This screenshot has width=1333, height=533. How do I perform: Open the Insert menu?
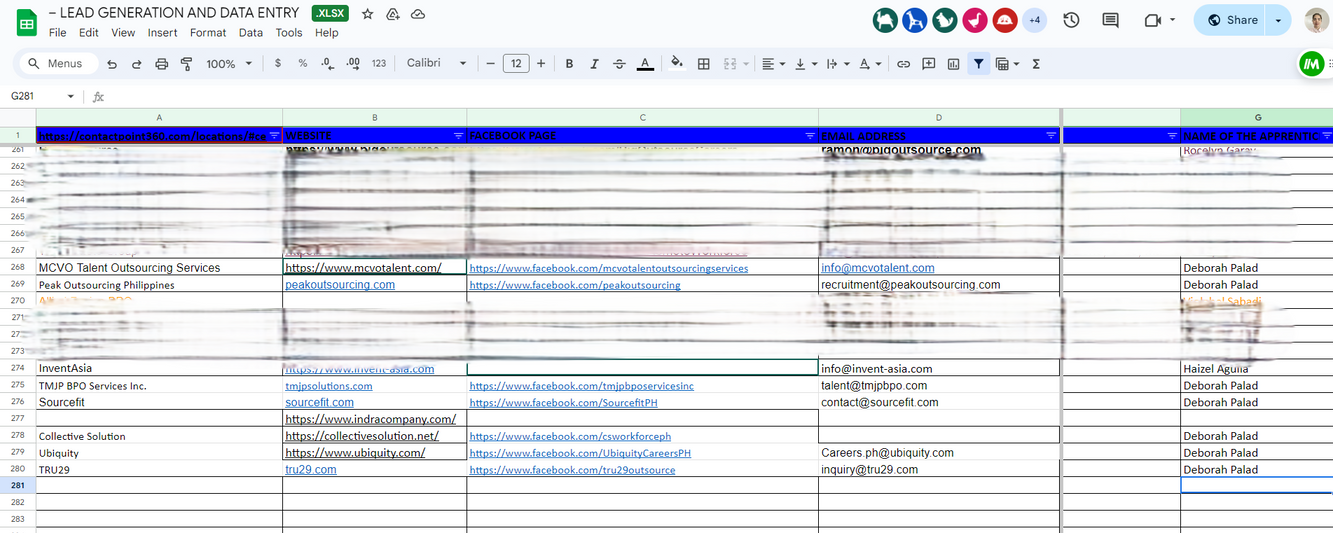tap(163, 33)
